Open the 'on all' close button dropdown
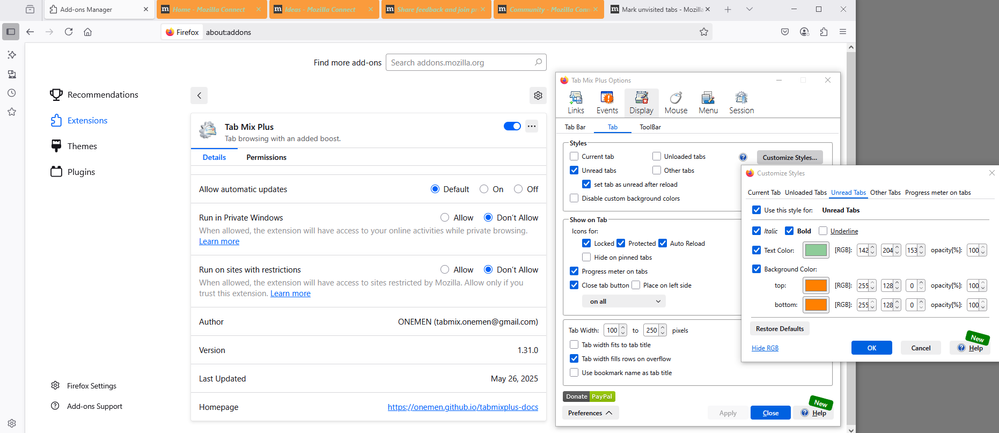Viewport: 999px width, 433px height. coord(624,301)
